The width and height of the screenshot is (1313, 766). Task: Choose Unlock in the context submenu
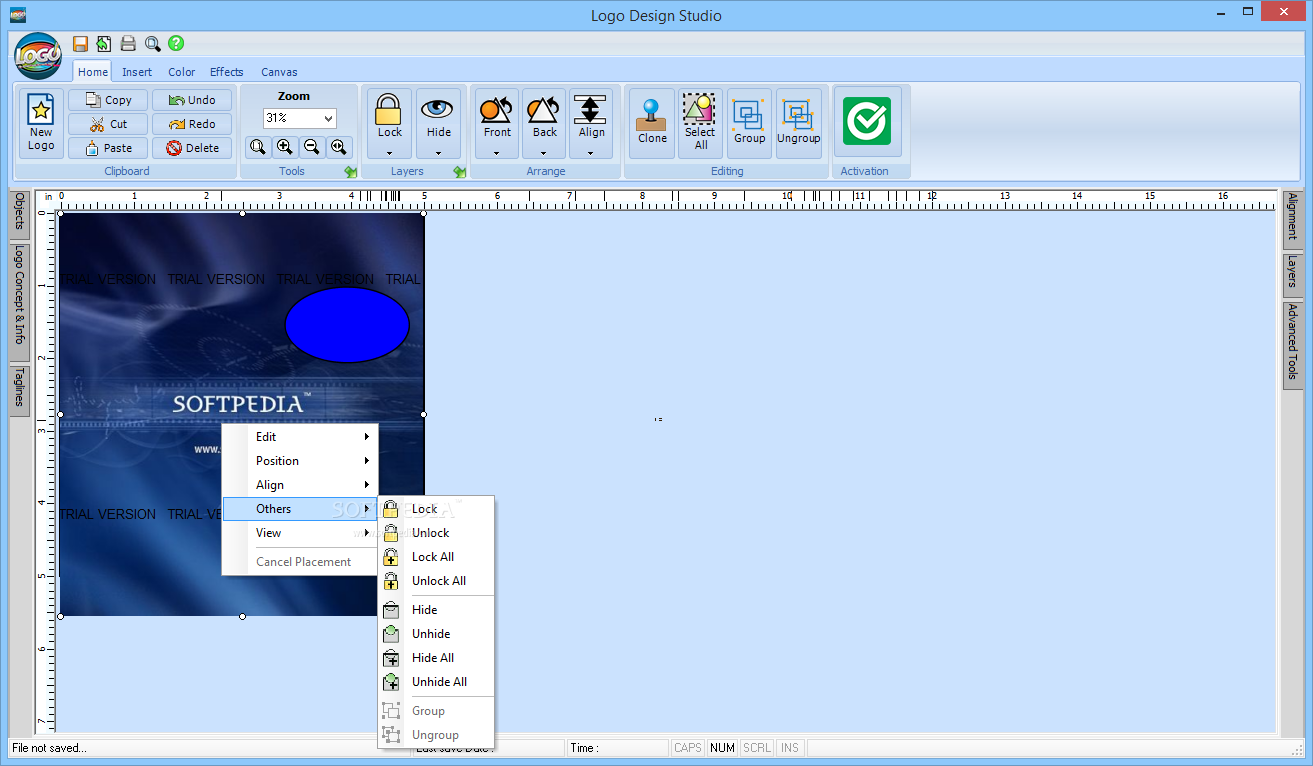click(x=435, y=533)
